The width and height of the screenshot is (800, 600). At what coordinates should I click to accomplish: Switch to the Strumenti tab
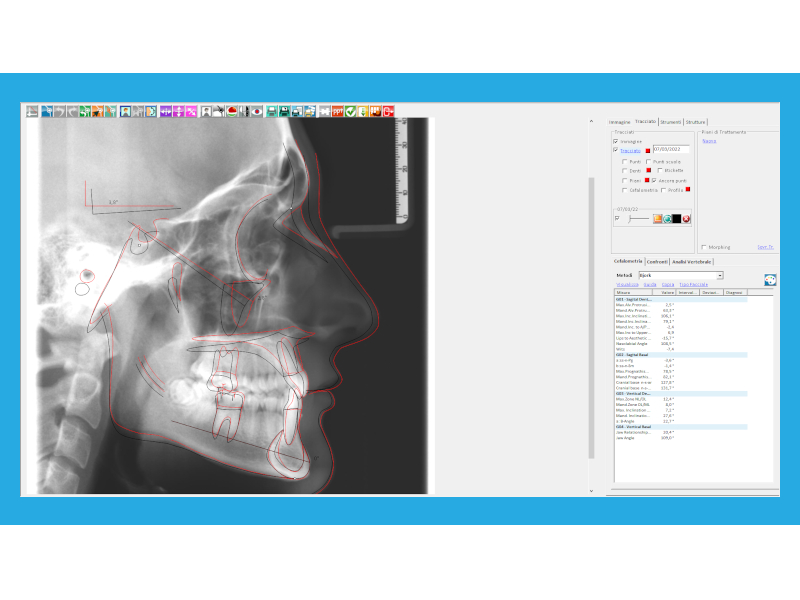[670, 122]
